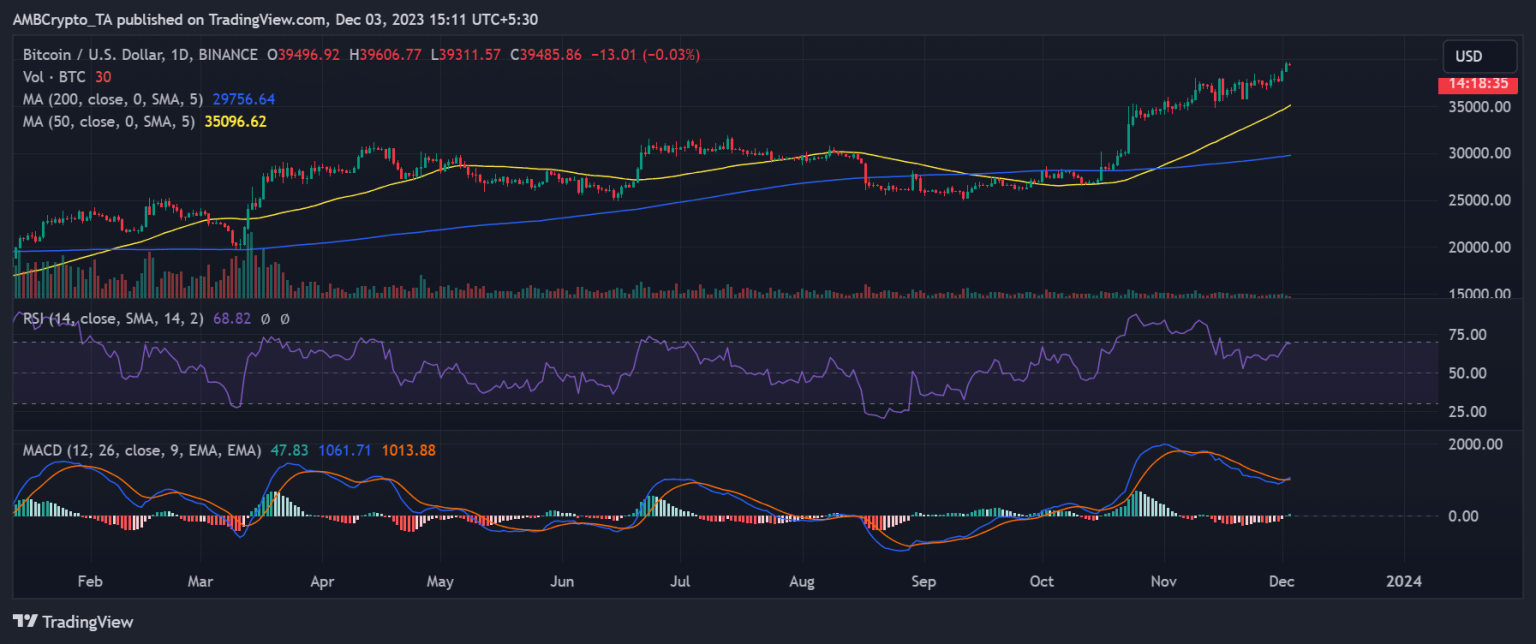Open the USD currency selector
Image resolution: width=1536 pixels, height=644 pixels.
(1468, 56)
